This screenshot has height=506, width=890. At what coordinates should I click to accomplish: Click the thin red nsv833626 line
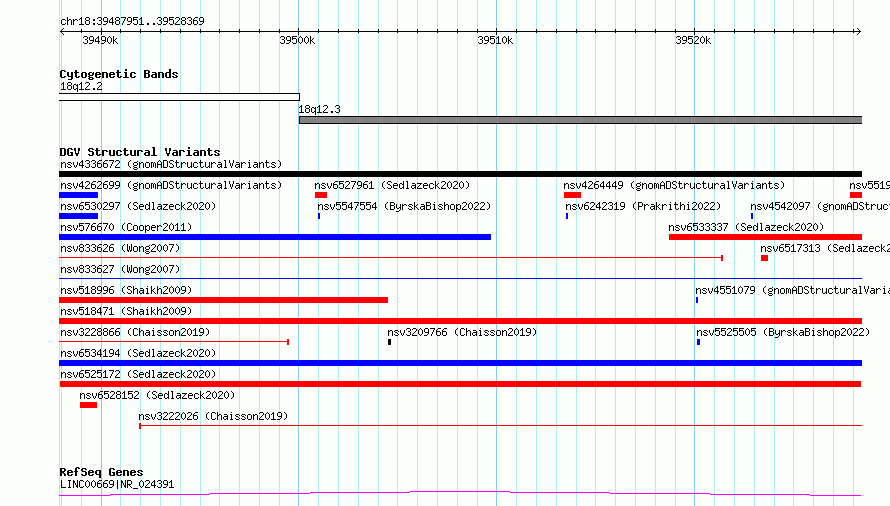pyautogui.click(x=391, y=258)
